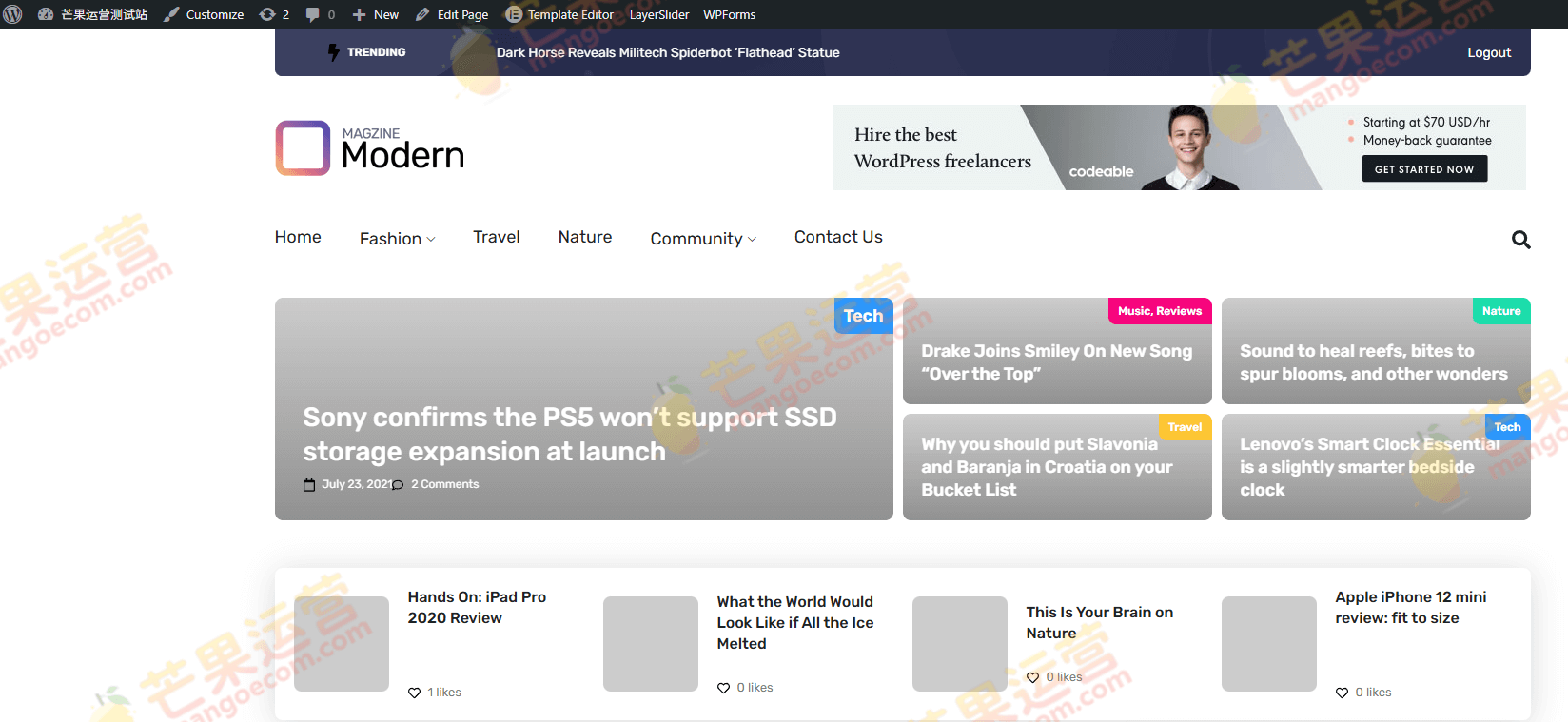Click the comment bubble icon by 2 Comments
The image size is (1568, 722).
[398, 485]
